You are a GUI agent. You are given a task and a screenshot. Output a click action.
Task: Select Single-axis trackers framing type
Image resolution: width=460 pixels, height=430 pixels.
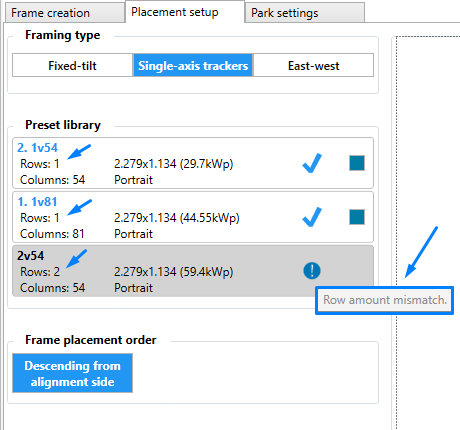(x=193, y=65)
